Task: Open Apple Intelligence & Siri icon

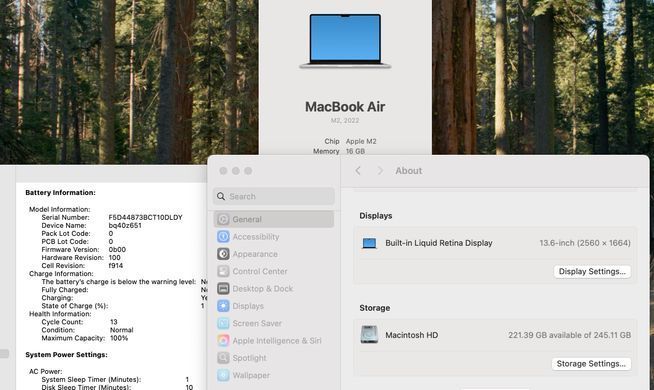Action: (223, 340)
